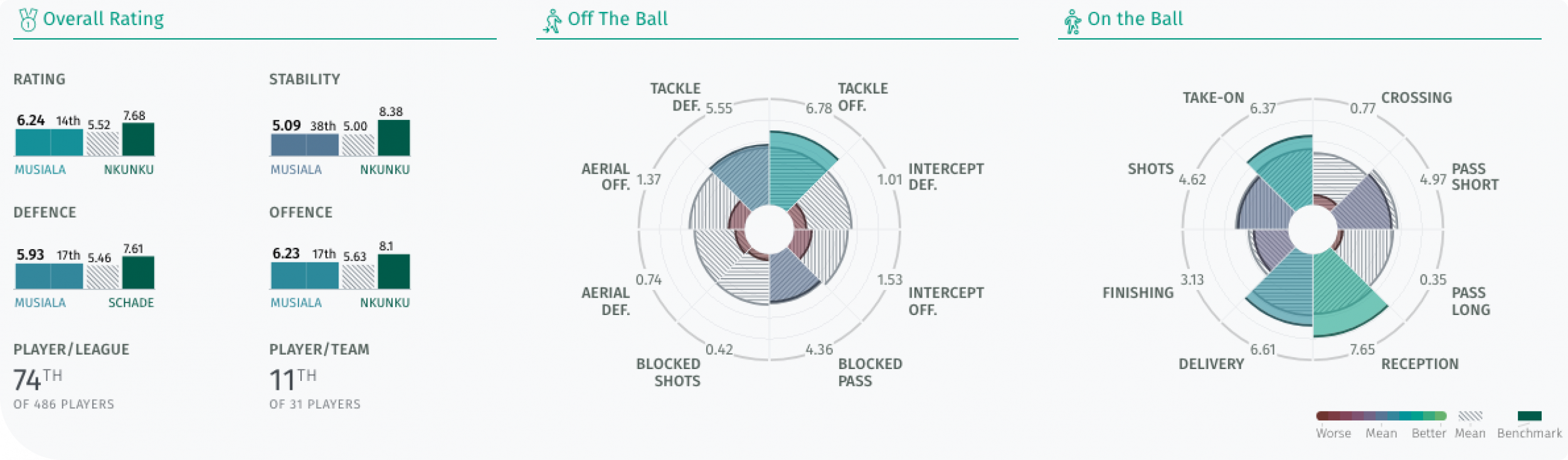The width and height of the screenshot is (1568, 460).
Task: Open the On the Ball section heading
Action: (1135, 19)
